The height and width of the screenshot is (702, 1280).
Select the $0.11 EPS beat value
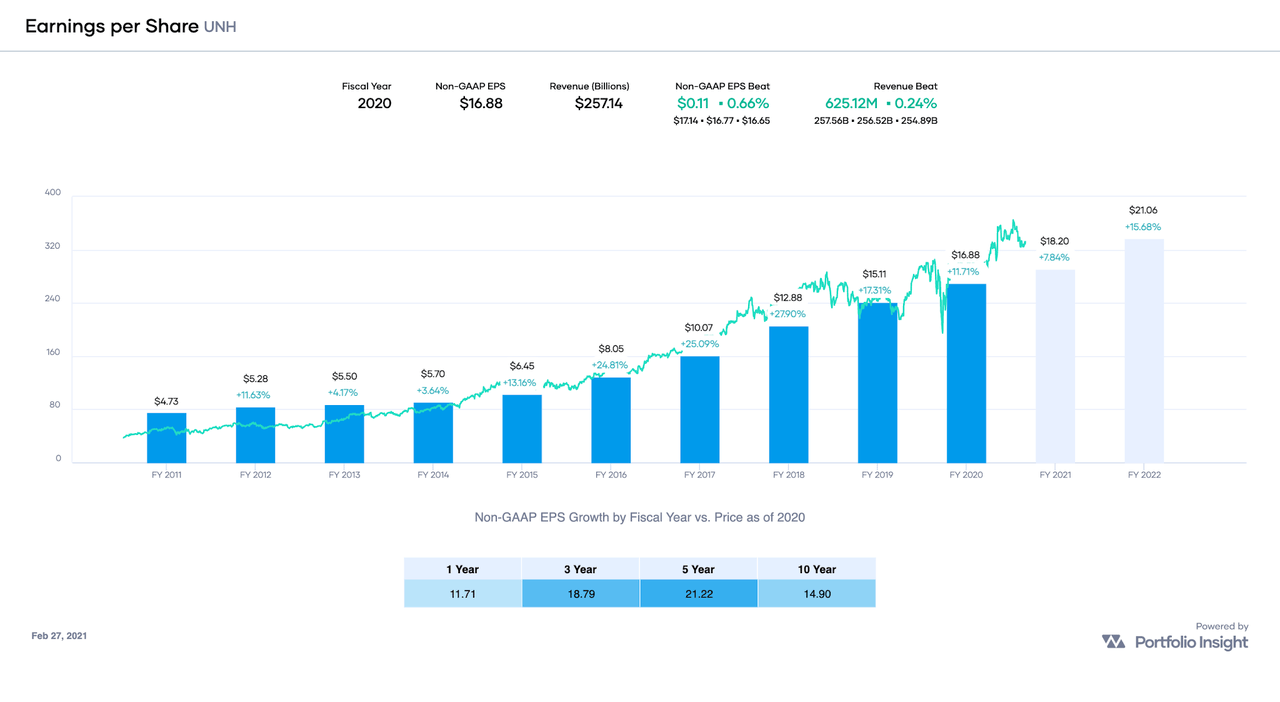(693, 103)
